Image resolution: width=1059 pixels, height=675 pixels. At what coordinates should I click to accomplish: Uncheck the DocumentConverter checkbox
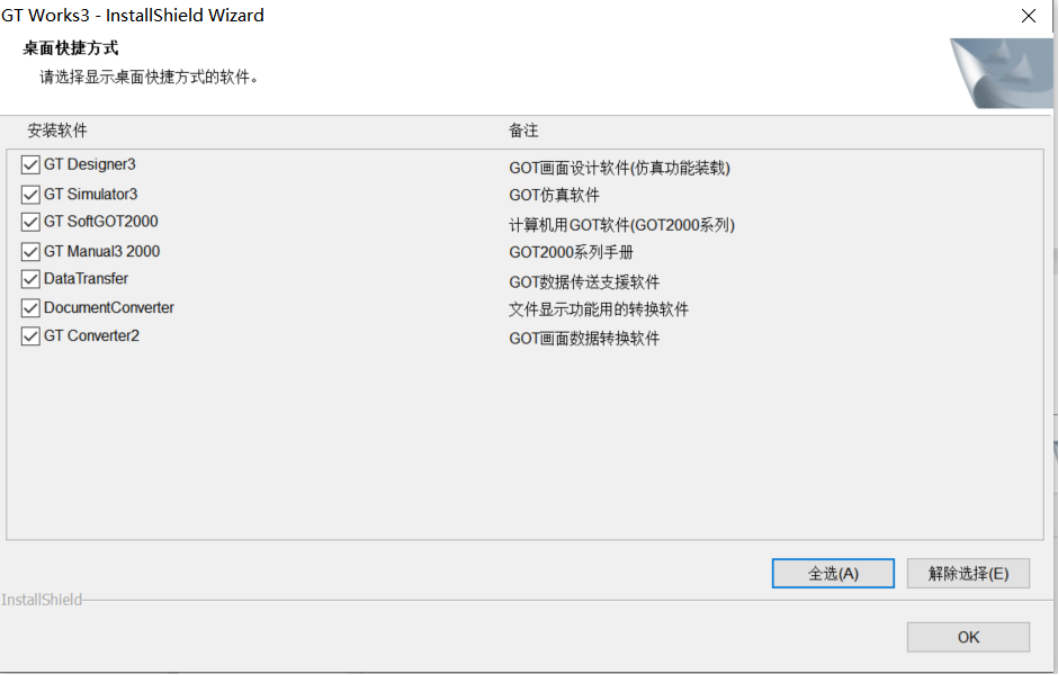30,308
